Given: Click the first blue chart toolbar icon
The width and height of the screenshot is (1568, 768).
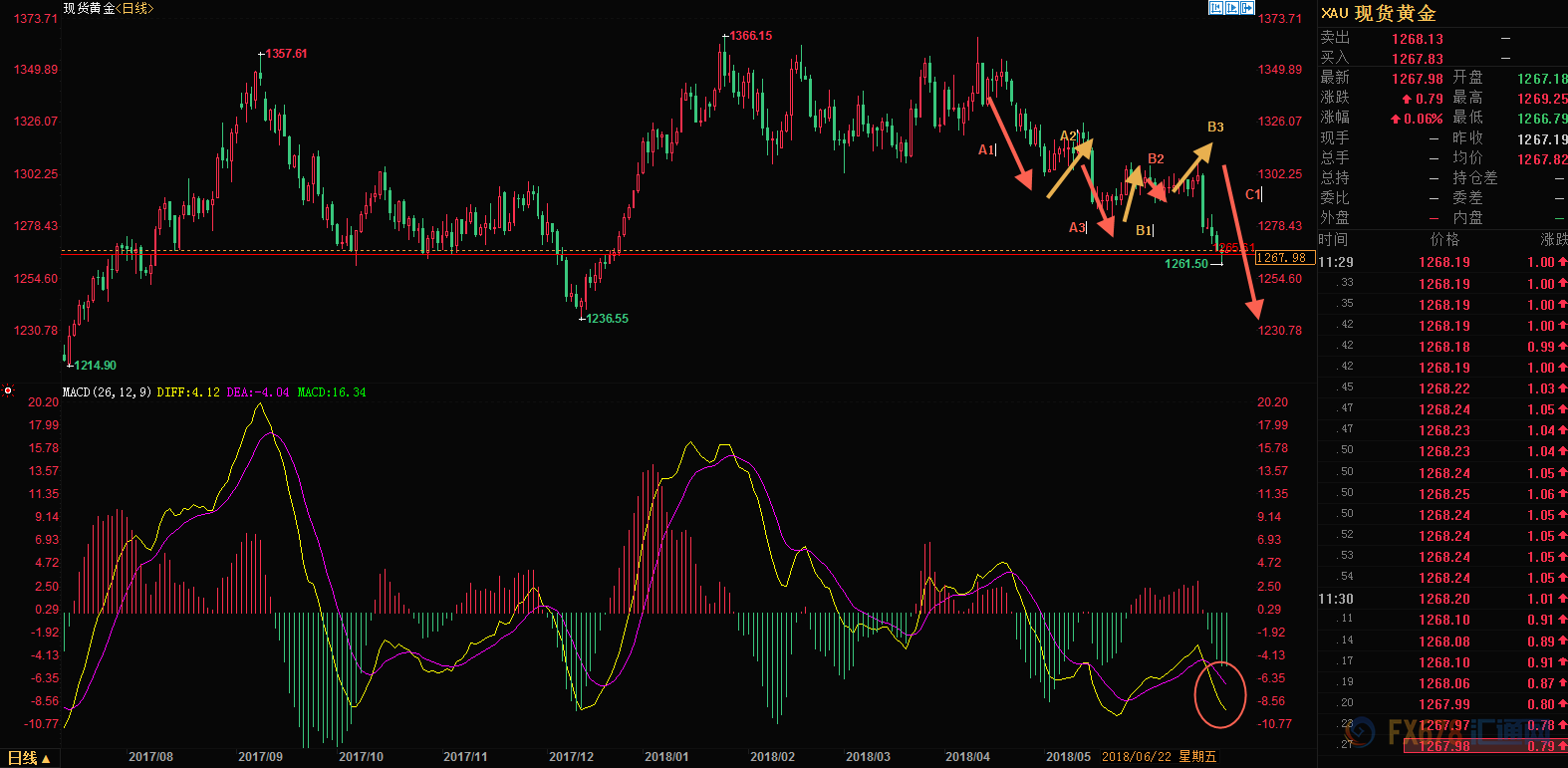Looking at the screenshot, I should 1215,8.
